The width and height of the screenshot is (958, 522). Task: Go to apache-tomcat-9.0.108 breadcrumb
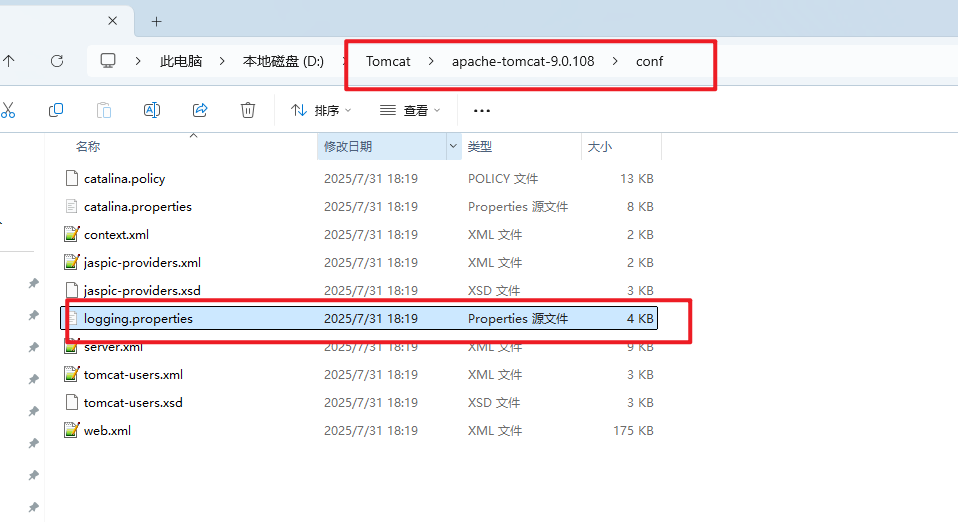pyautogui.click(x=523, y=61)
